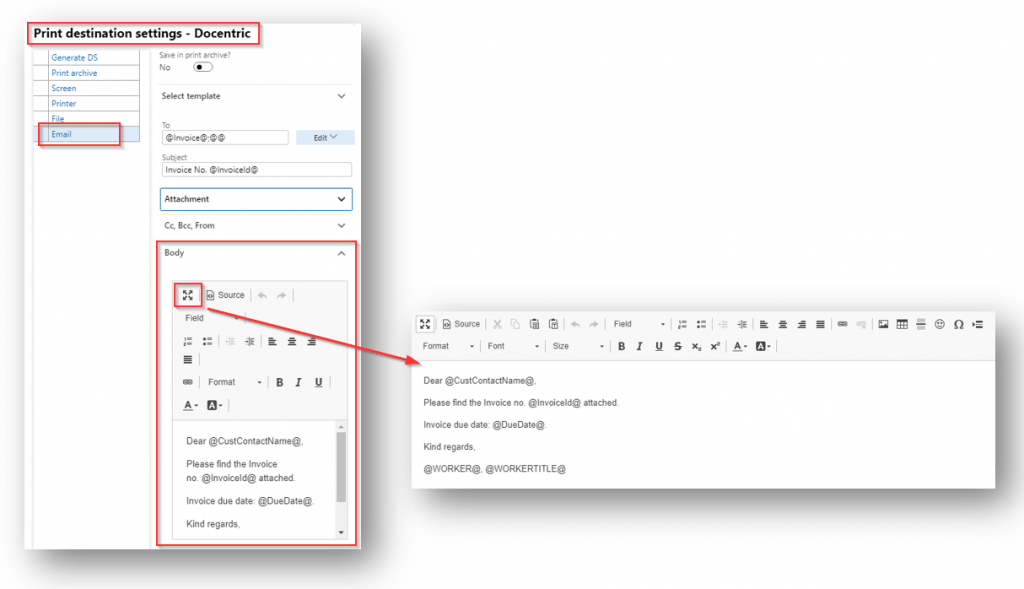Open Field dropdown in expanded editor
Image resolution: width=1024 pixels, height=589 pixels.
pyautogui.click(x=639, y=324)
